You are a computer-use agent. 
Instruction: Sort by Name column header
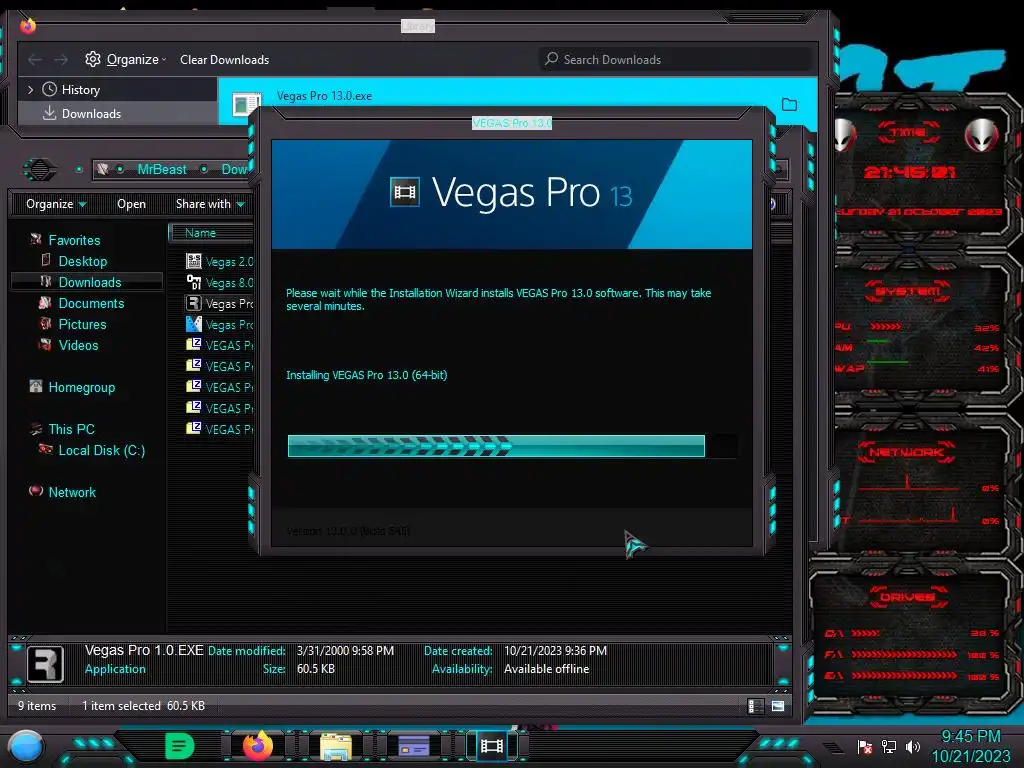pos(200,232)
